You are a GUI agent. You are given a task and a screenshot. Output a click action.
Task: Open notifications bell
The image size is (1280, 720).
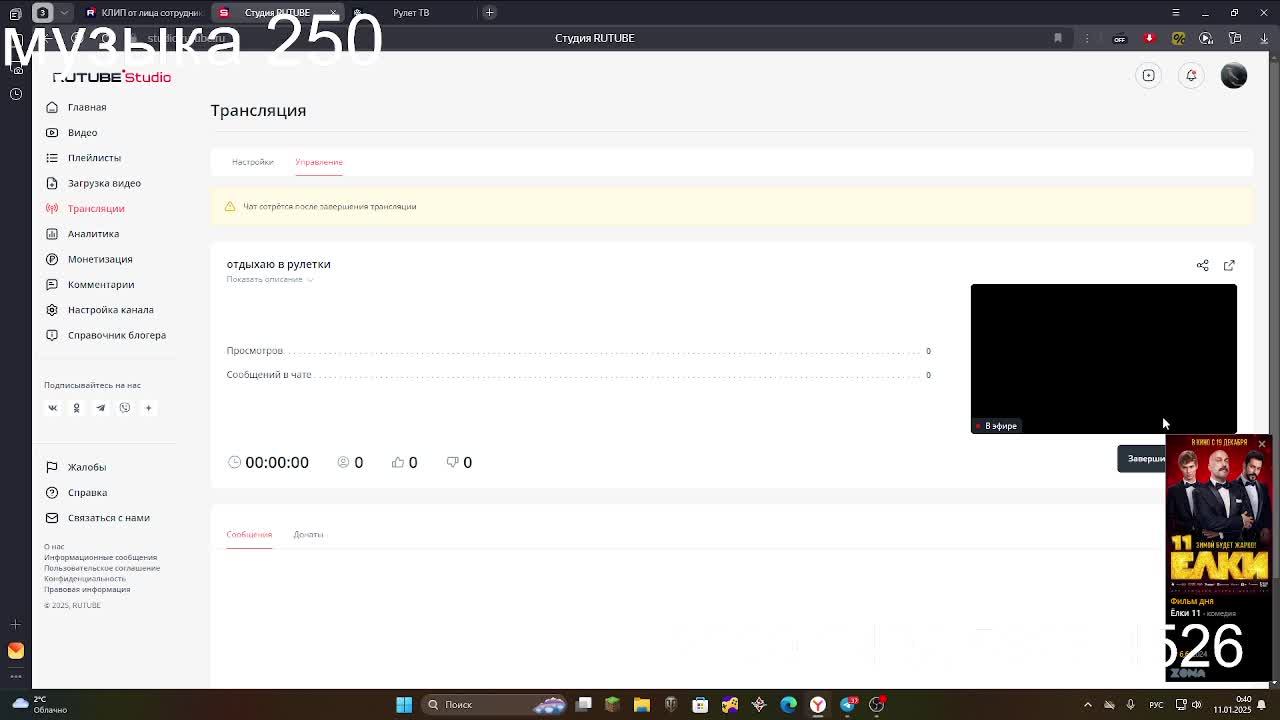[1191, 75]
